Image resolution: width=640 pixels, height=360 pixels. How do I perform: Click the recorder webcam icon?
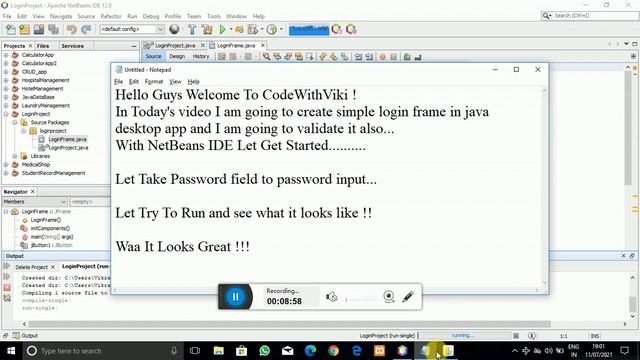click(389, 297)
